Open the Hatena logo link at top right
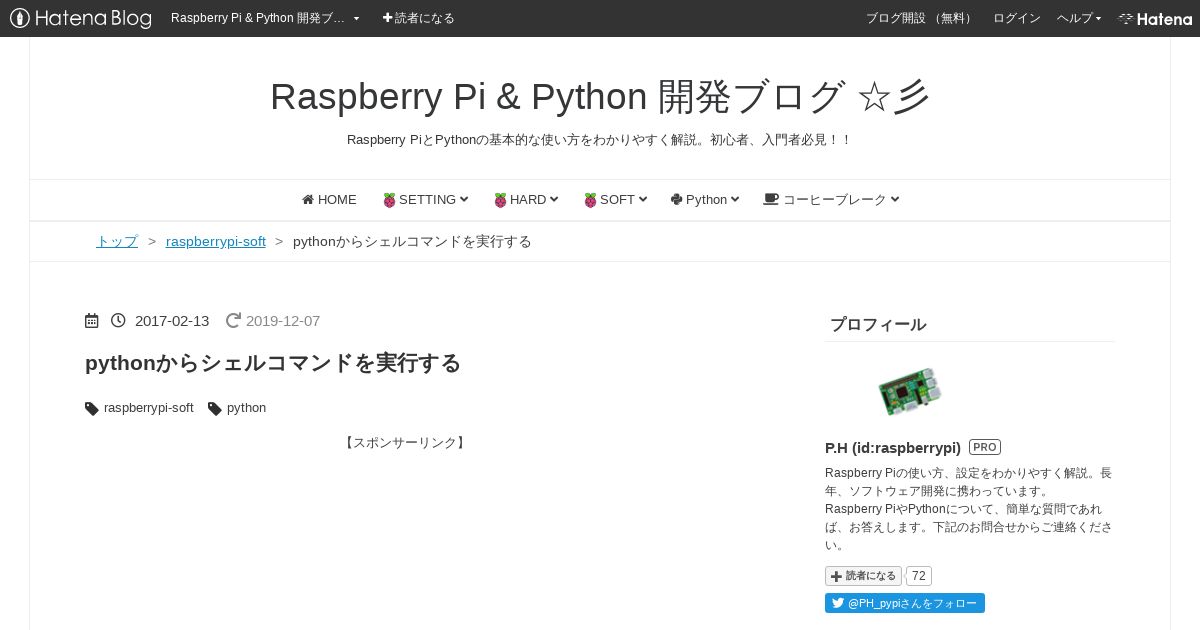This screenshot has height=630, width=1200. [x=1155, y=18]
